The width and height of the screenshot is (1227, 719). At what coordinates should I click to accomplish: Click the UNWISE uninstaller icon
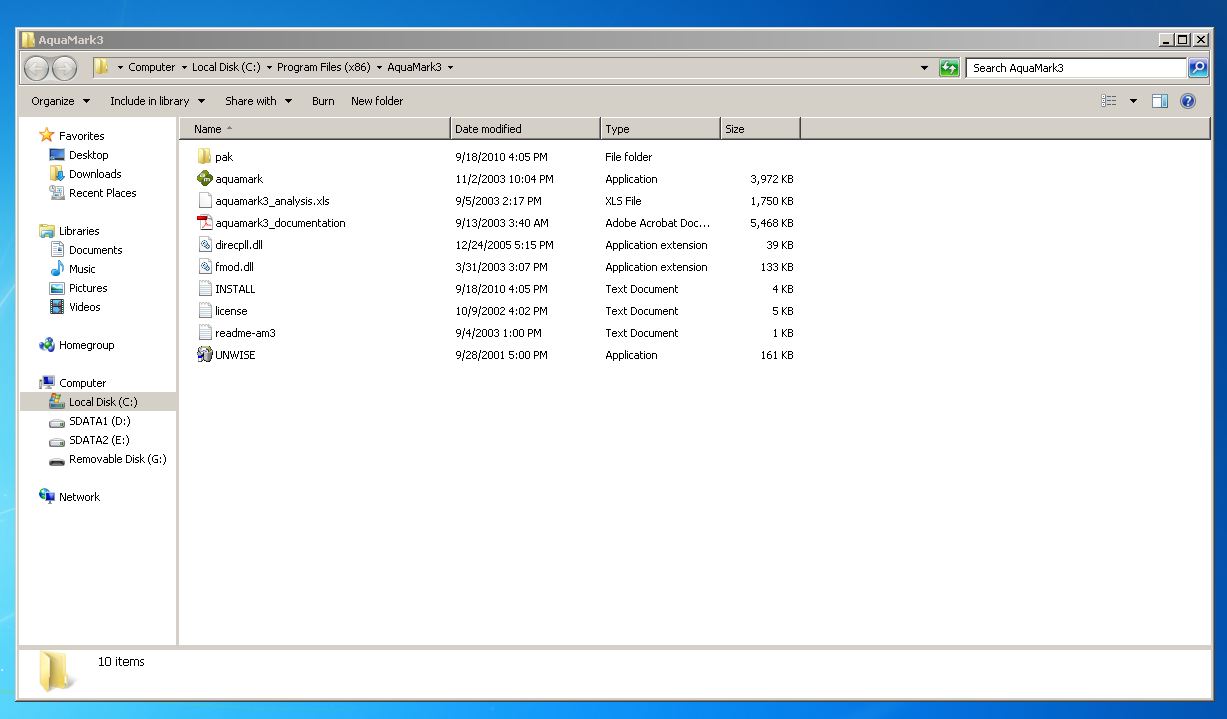pos(205,355)
